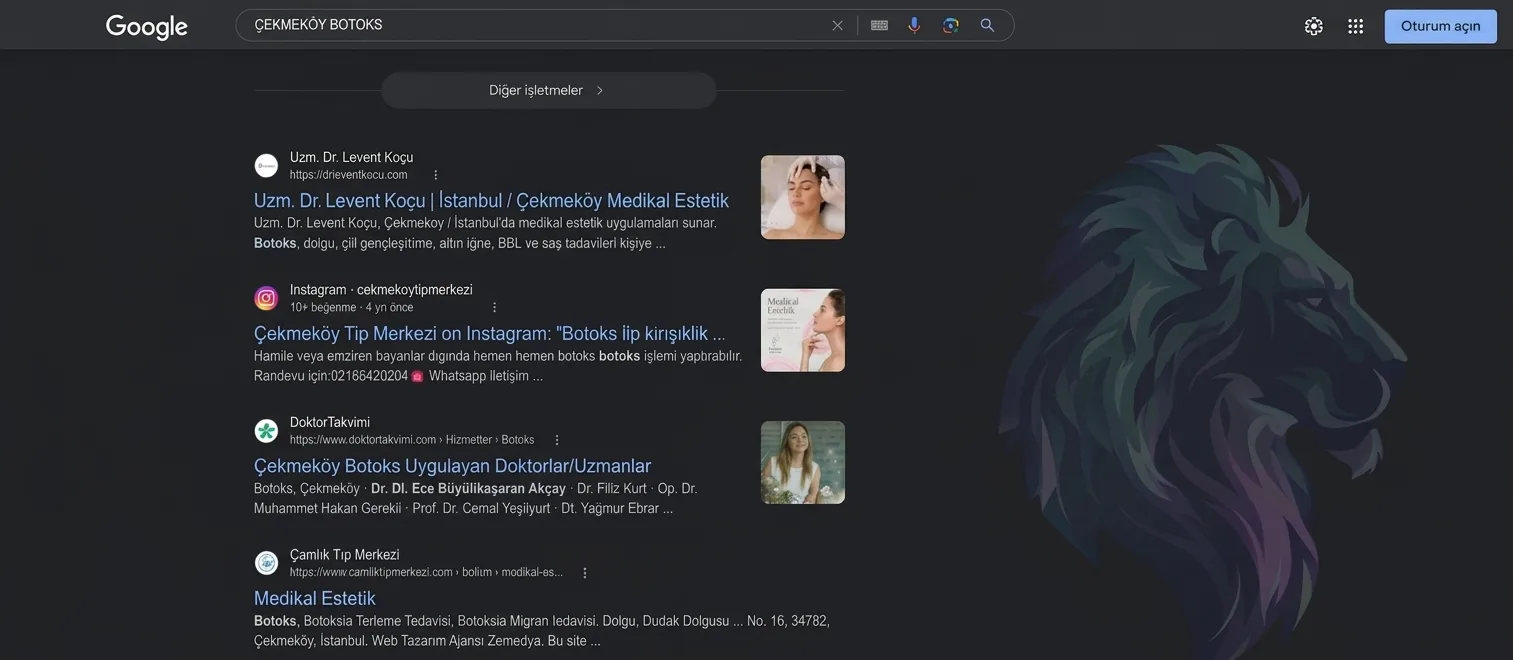The height and width of the screenshot is (660, 1513).
Task: Open Uzm. Dr. Levent Koçu Medikal Estetik link
Action: coord(491,200)
